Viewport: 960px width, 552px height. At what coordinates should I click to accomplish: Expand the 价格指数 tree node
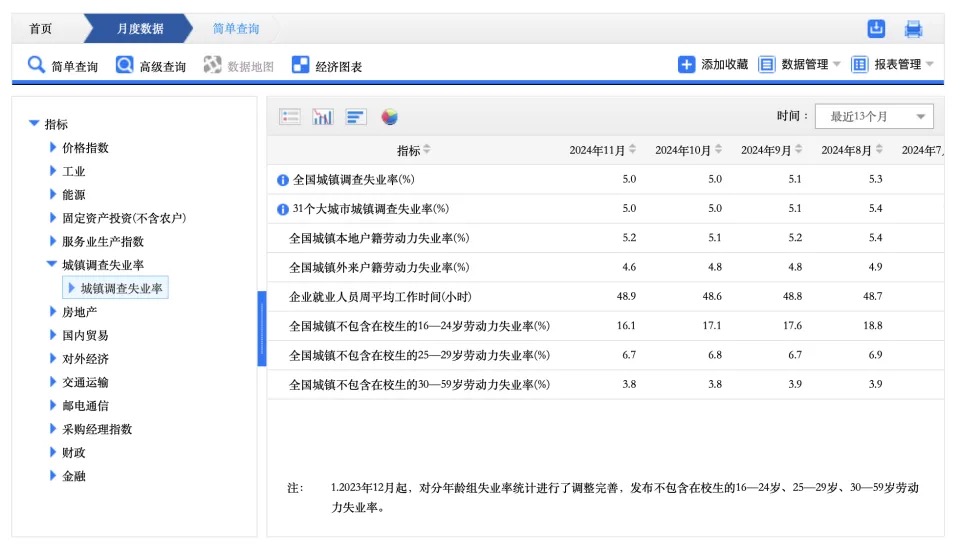(x=54, y=148)
